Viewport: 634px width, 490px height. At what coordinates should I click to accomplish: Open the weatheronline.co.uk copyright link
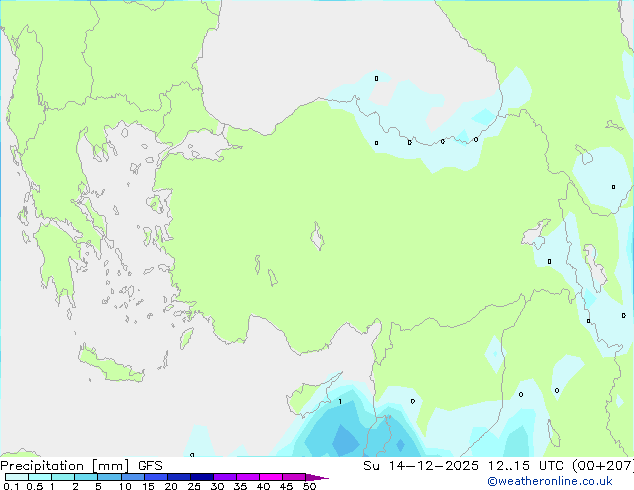pyautogui.click(x=549, y=481)
